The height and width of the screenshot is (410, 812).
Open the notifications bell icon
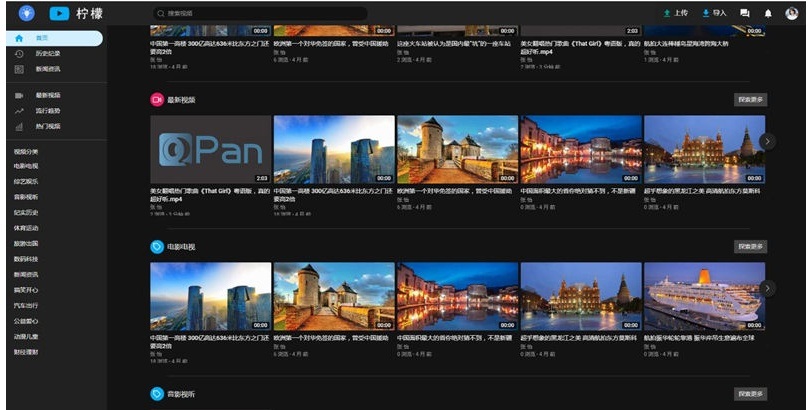(768, 13)
